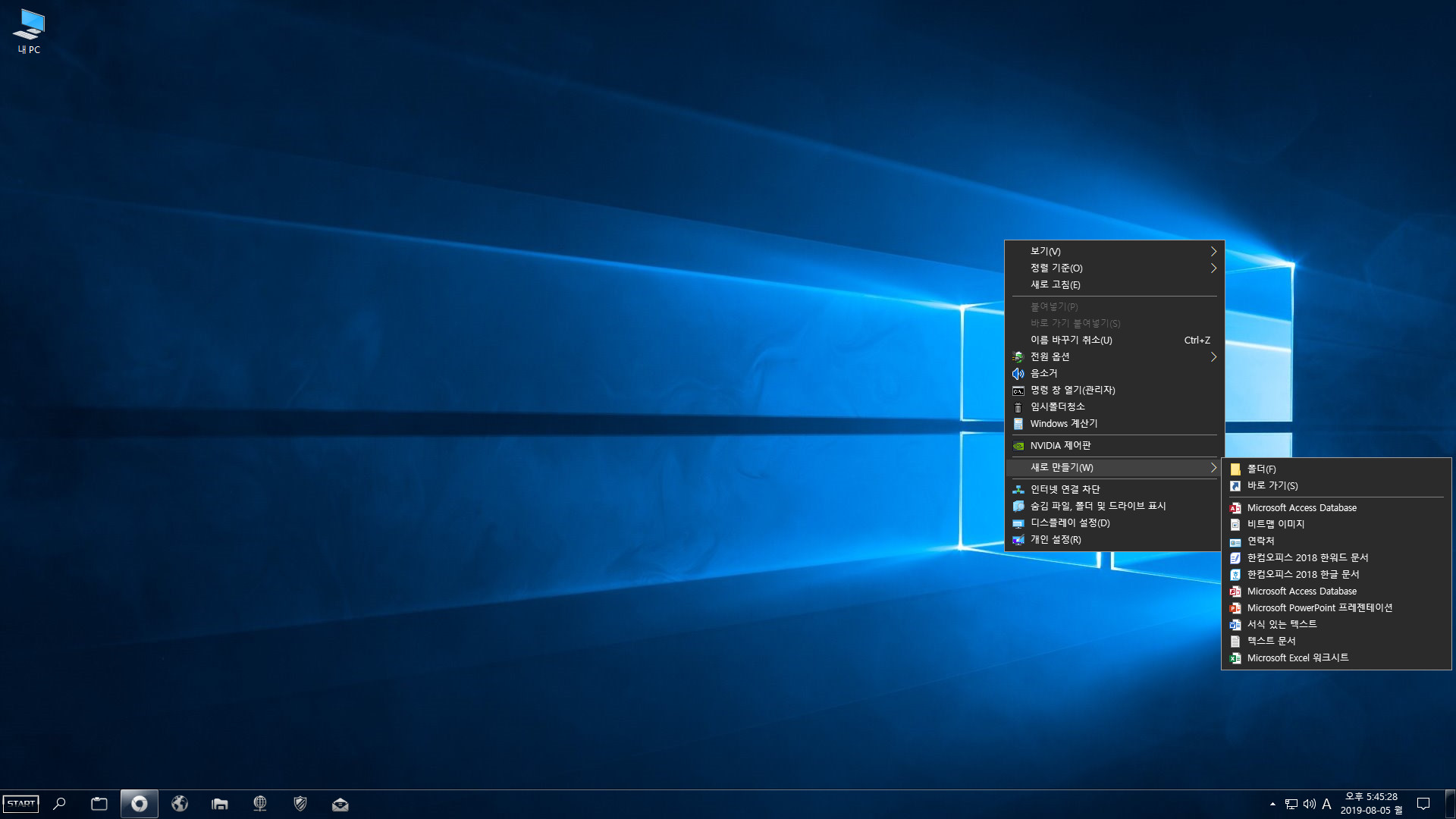Create Microsoft Excel 워크시트
The height and width of the screenshot is (819, 1456).
pyautogui.click(x=1336, y=657)
